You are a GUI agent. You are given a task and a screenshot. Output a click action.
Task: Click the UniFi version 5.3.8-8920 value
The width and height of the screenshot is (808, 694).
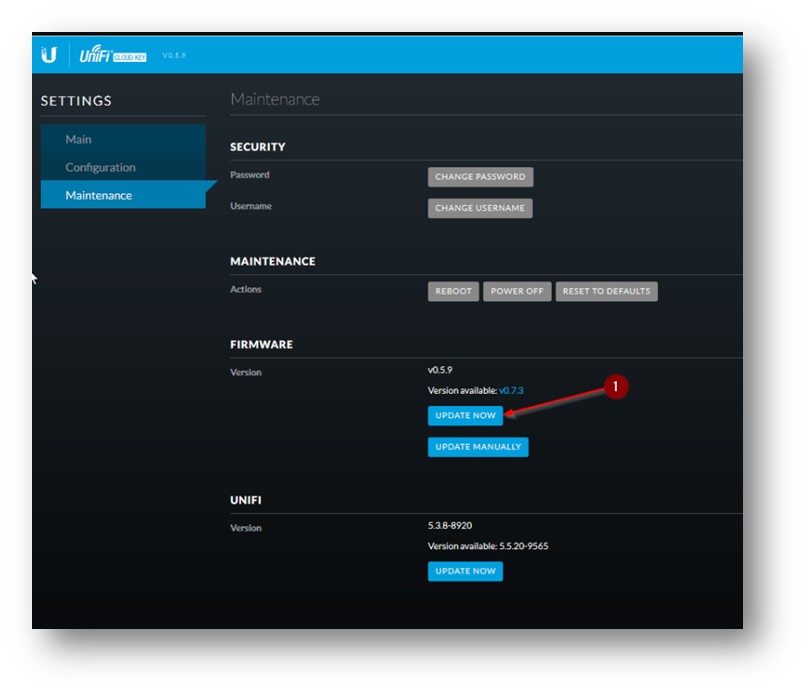click(450, 526)
